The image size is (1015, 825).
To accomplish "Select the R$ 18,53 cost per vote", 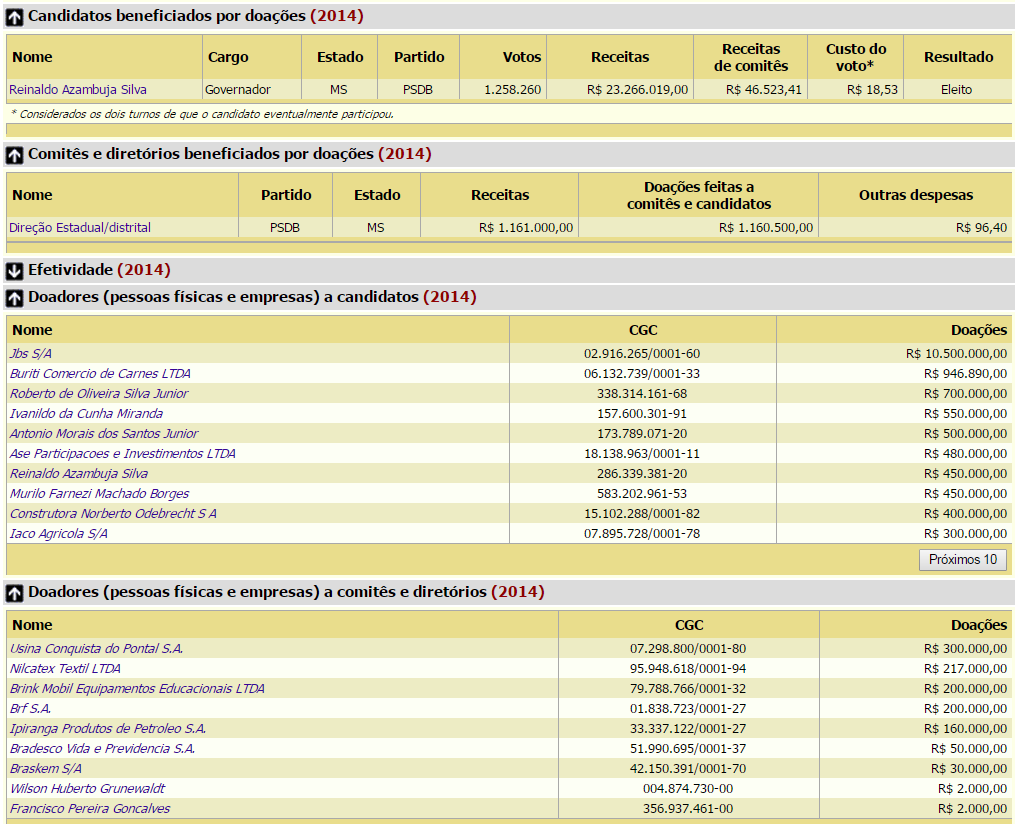I will pos(872,89).
